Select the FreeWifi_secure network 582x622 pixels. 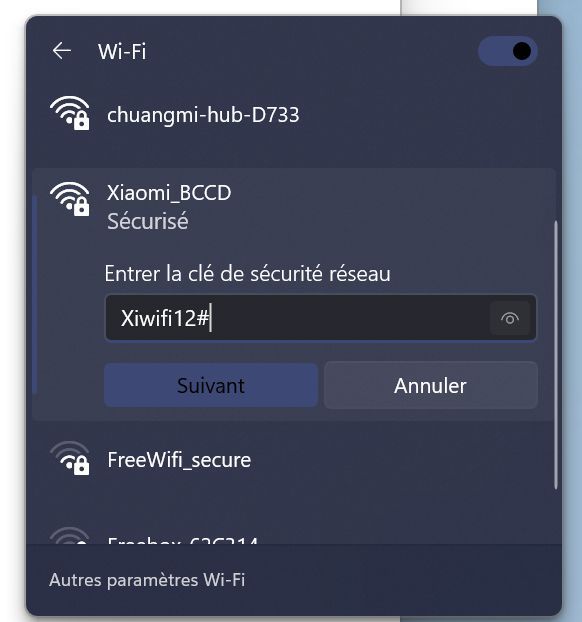coord(294,460)
